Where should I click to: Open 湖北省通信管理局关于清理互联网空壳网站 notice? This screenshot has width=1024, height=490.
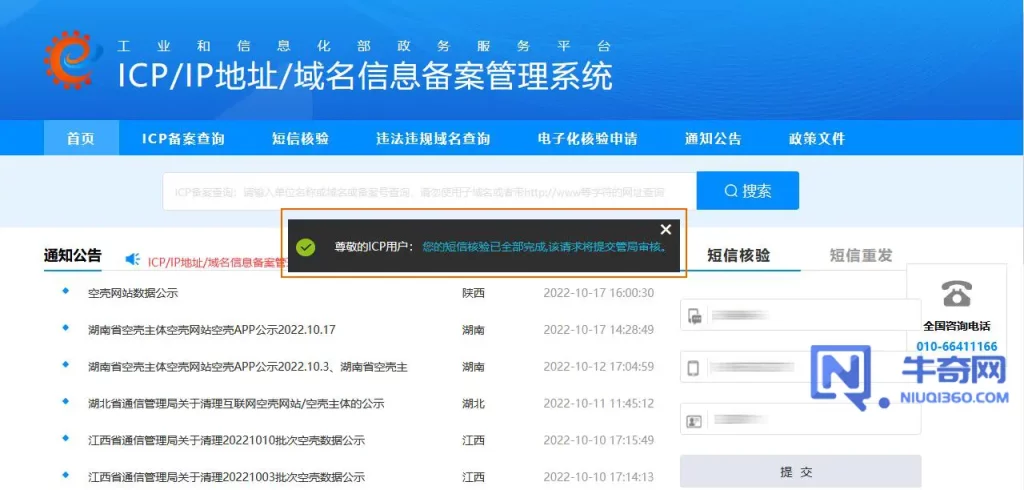pos(236,404)
